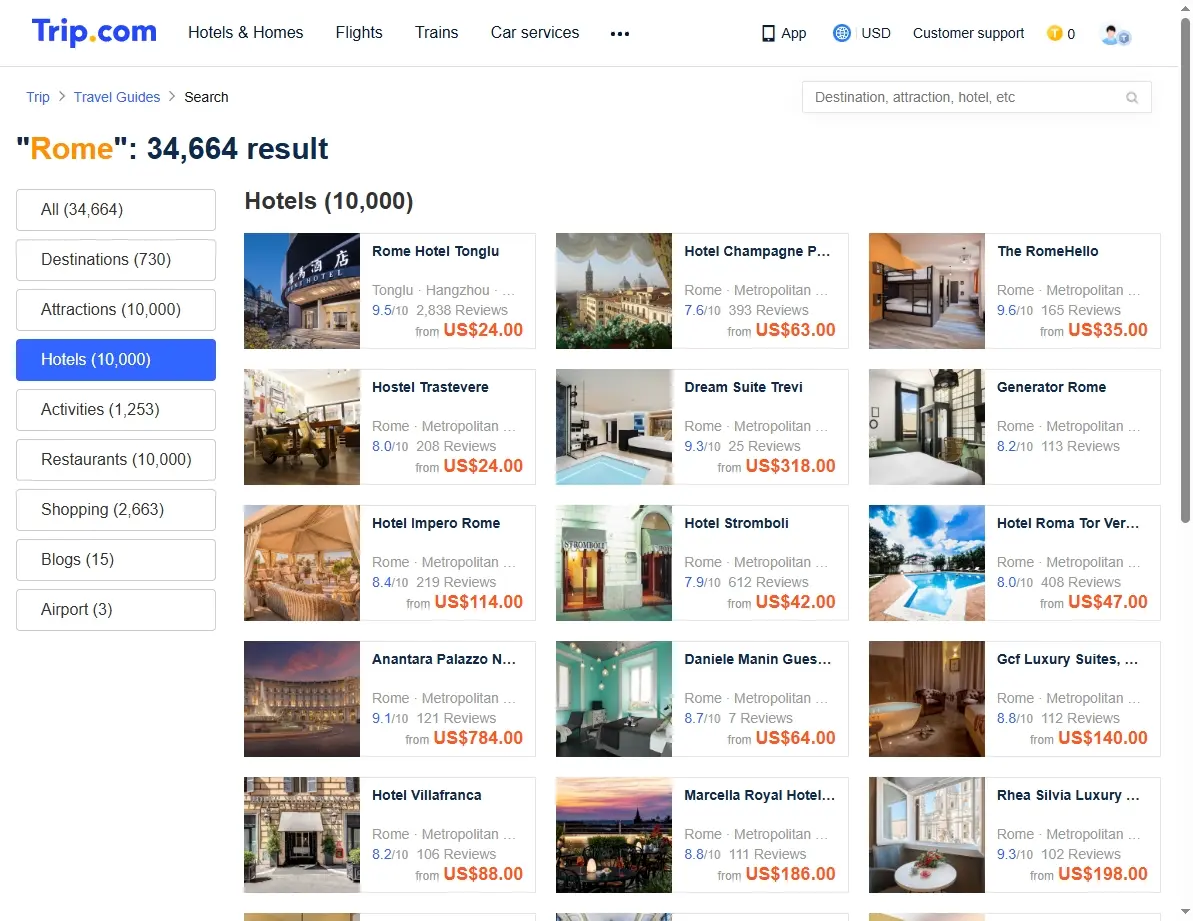
Task: Open the Flights menu item
Action: (359, 33)
